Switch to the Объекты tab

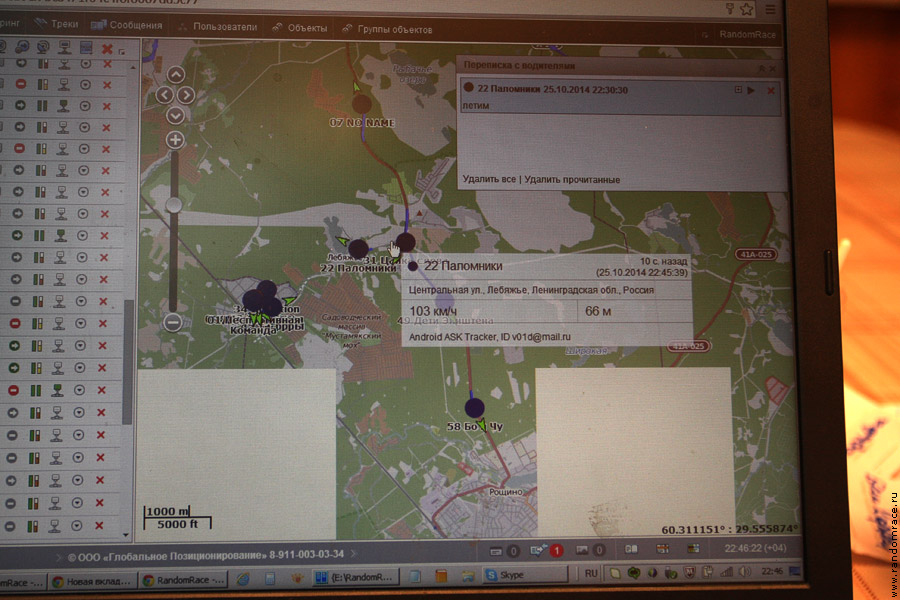click(x=305, y=27)
